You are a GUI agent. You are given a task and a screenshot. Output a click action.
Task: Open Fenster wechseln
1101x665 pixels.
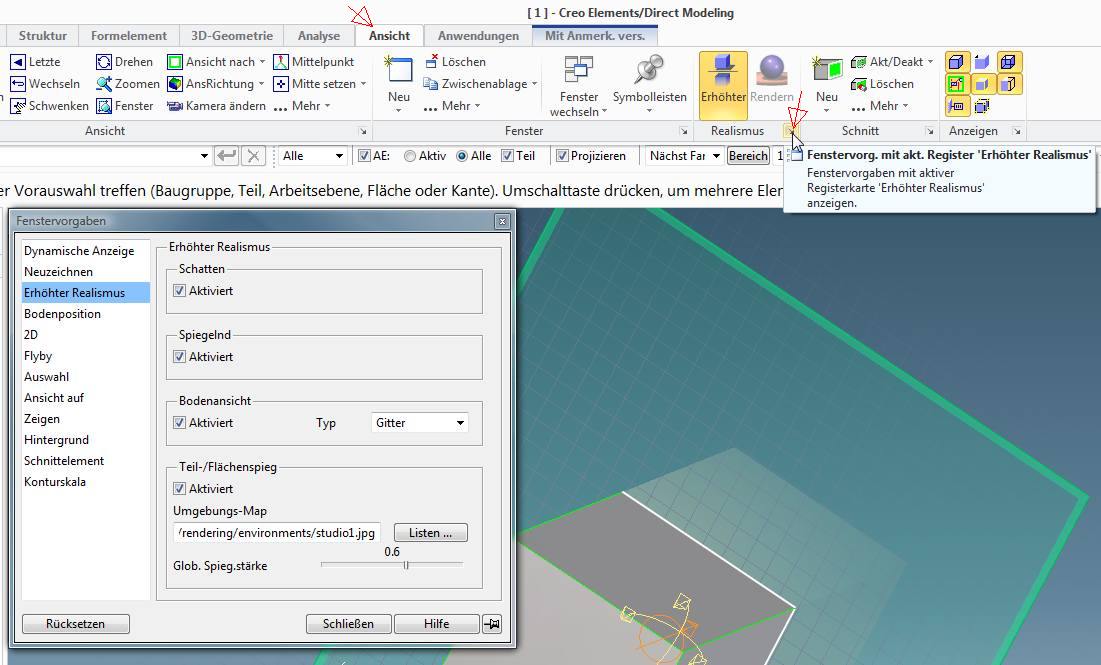[579, 86]
